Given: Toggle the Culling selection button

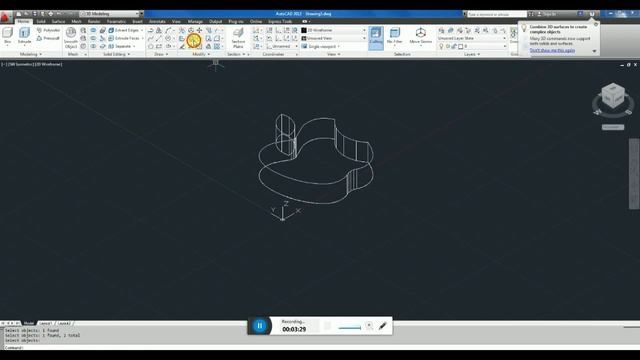Looking at the screenshot, I should coord(376,38).
